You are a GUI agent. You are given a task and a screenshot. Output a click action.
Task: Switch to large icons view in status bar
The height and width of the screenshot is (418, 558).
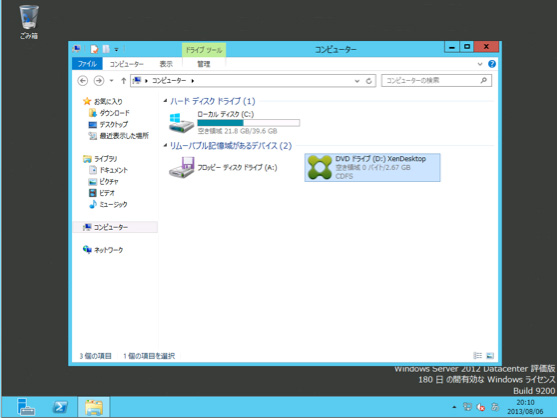490,355
